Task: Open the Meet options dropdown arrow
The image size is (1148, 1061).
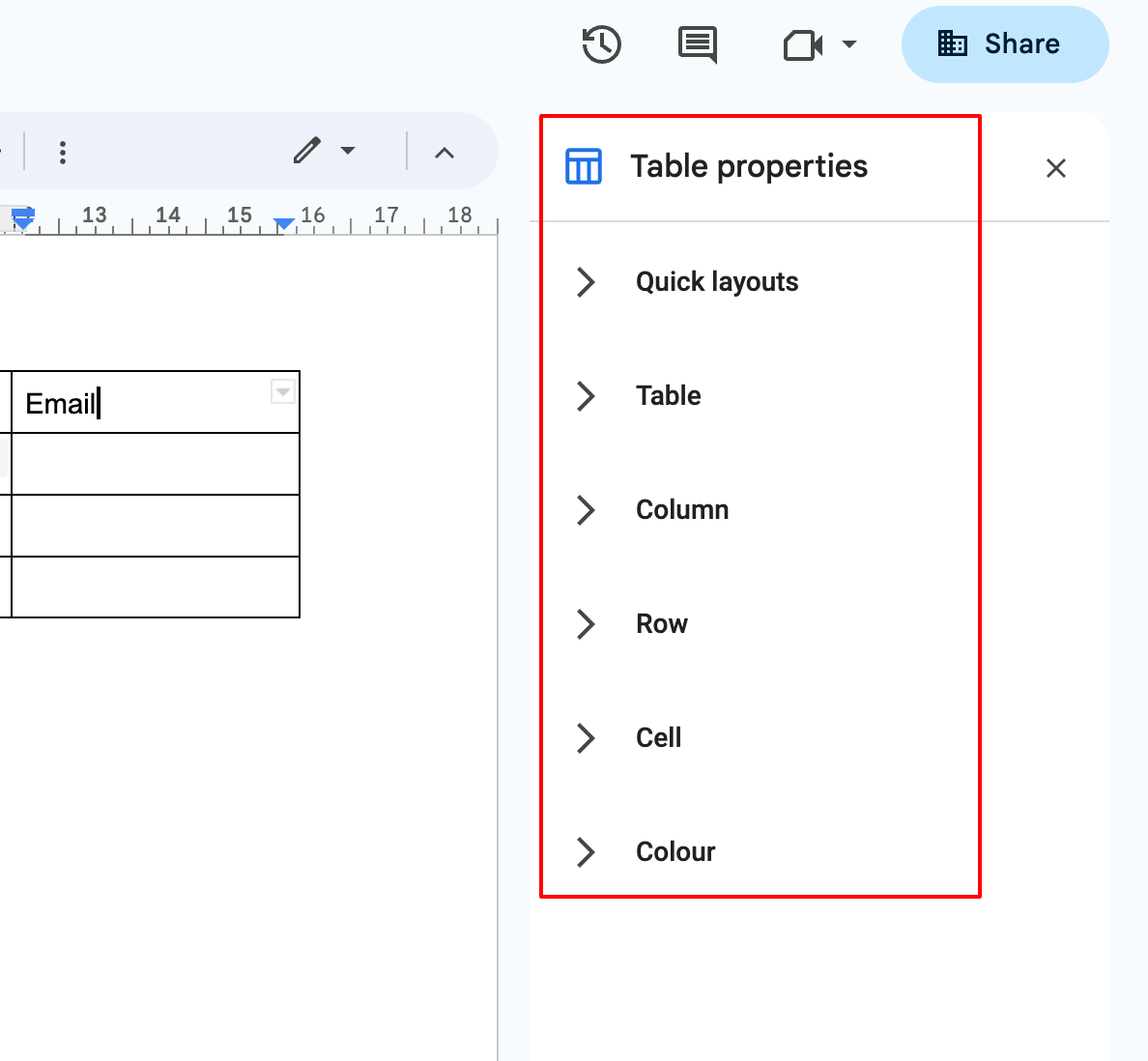Action: [x=848, y=44]
